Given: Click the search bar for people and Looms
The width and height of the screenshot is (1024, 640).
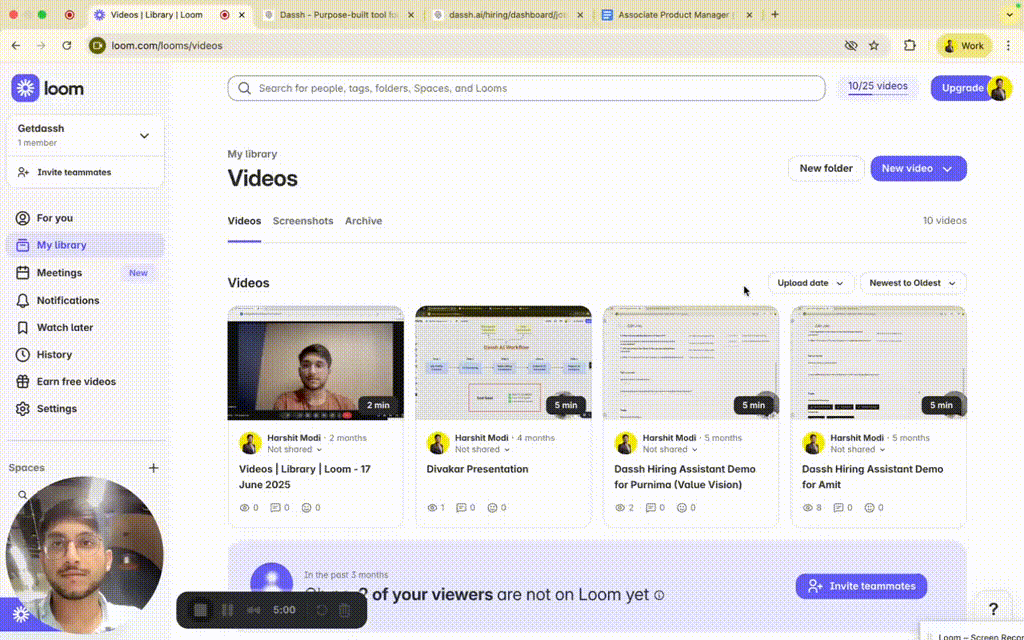Looking at the screenshot, I should click(526, 88).
